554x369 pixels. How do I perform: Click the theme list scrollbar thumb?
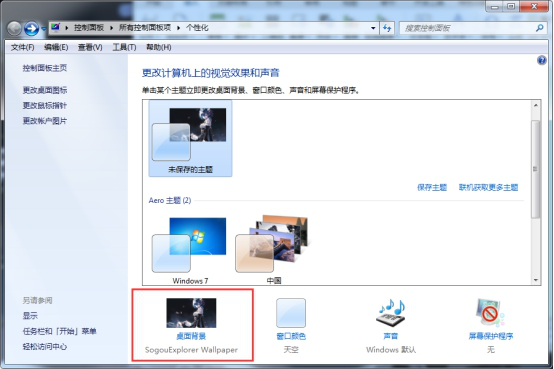point(536,169)
